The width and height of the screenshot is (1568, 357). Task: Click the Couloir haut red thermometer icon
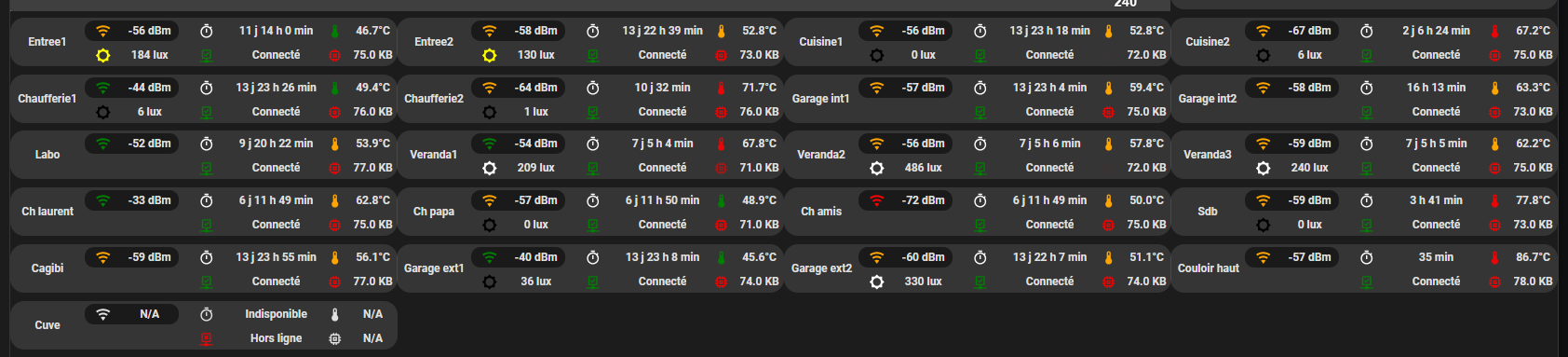click(x=1494, y=257)
